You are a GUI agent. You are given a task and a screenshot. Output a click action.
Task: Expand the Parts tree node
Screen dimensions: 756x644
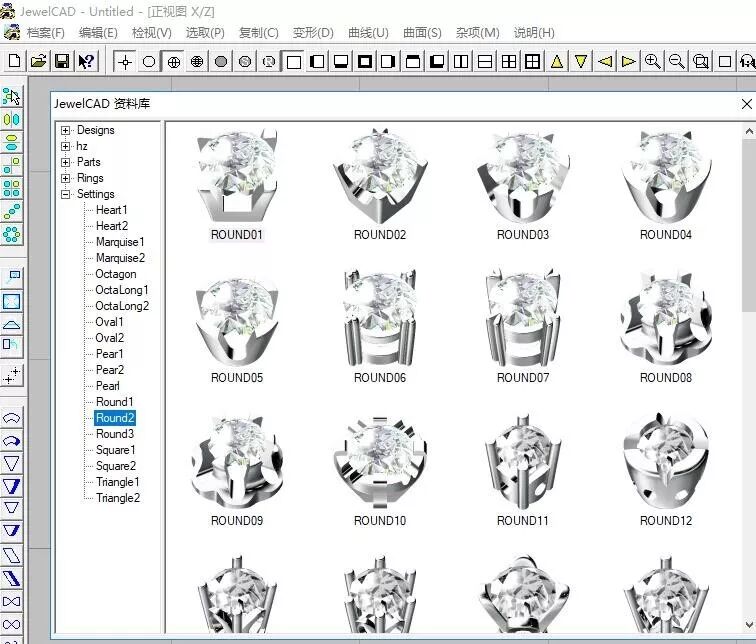pyautogui.click(x=66, y=162)
